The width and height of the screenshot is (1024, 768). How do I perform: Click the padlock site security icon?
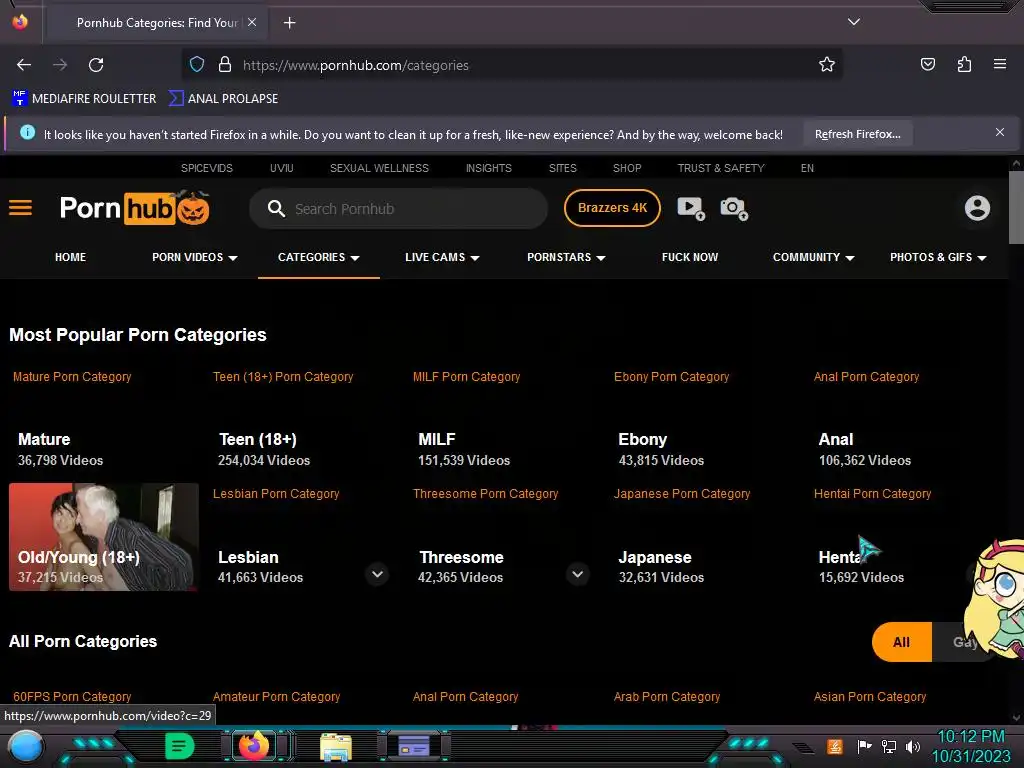click(x=225, y=65)
